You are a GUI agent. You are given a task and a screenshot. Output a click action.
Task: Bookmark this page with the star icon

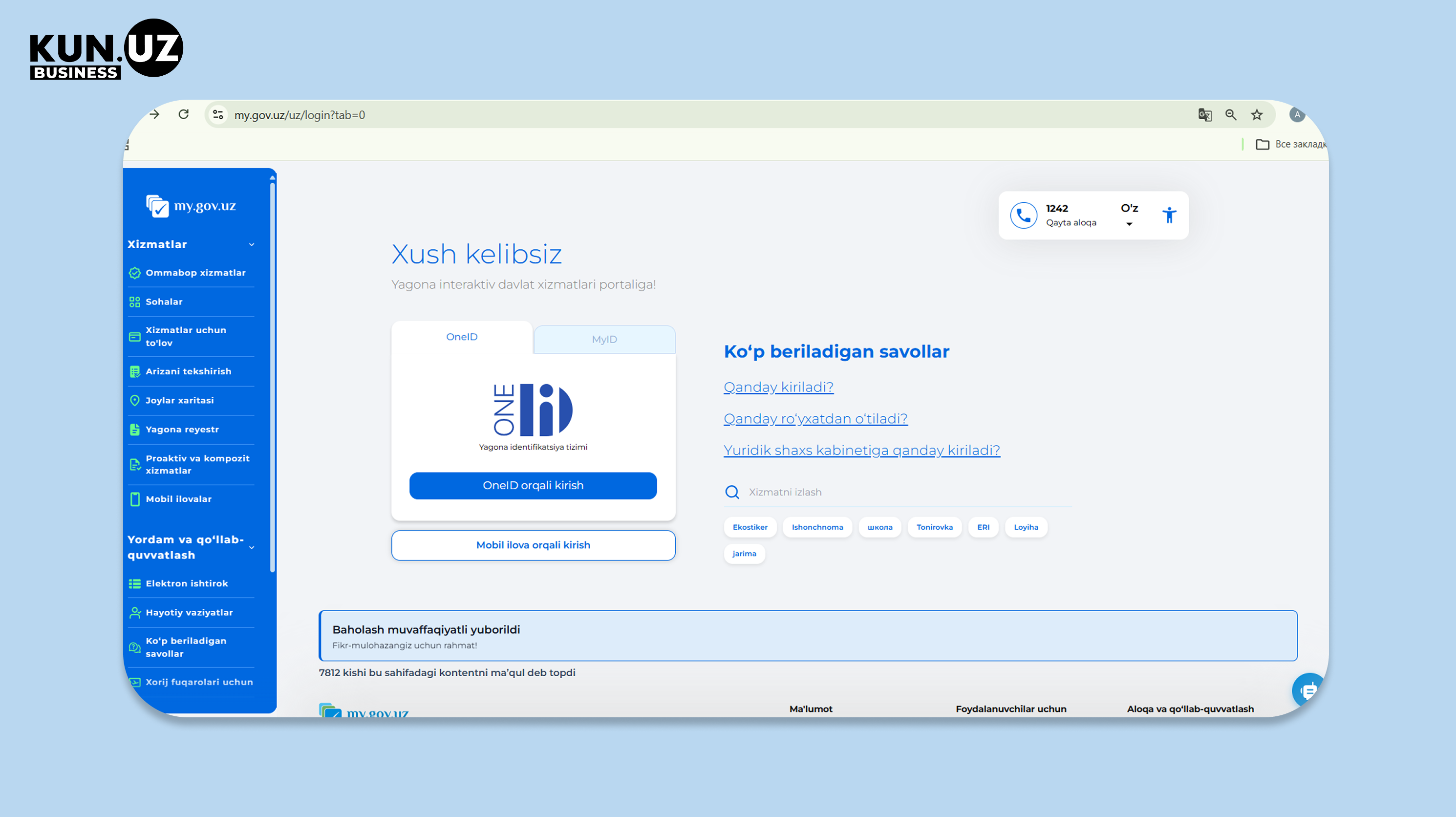pyautogui.click(x=1257, y=115)
